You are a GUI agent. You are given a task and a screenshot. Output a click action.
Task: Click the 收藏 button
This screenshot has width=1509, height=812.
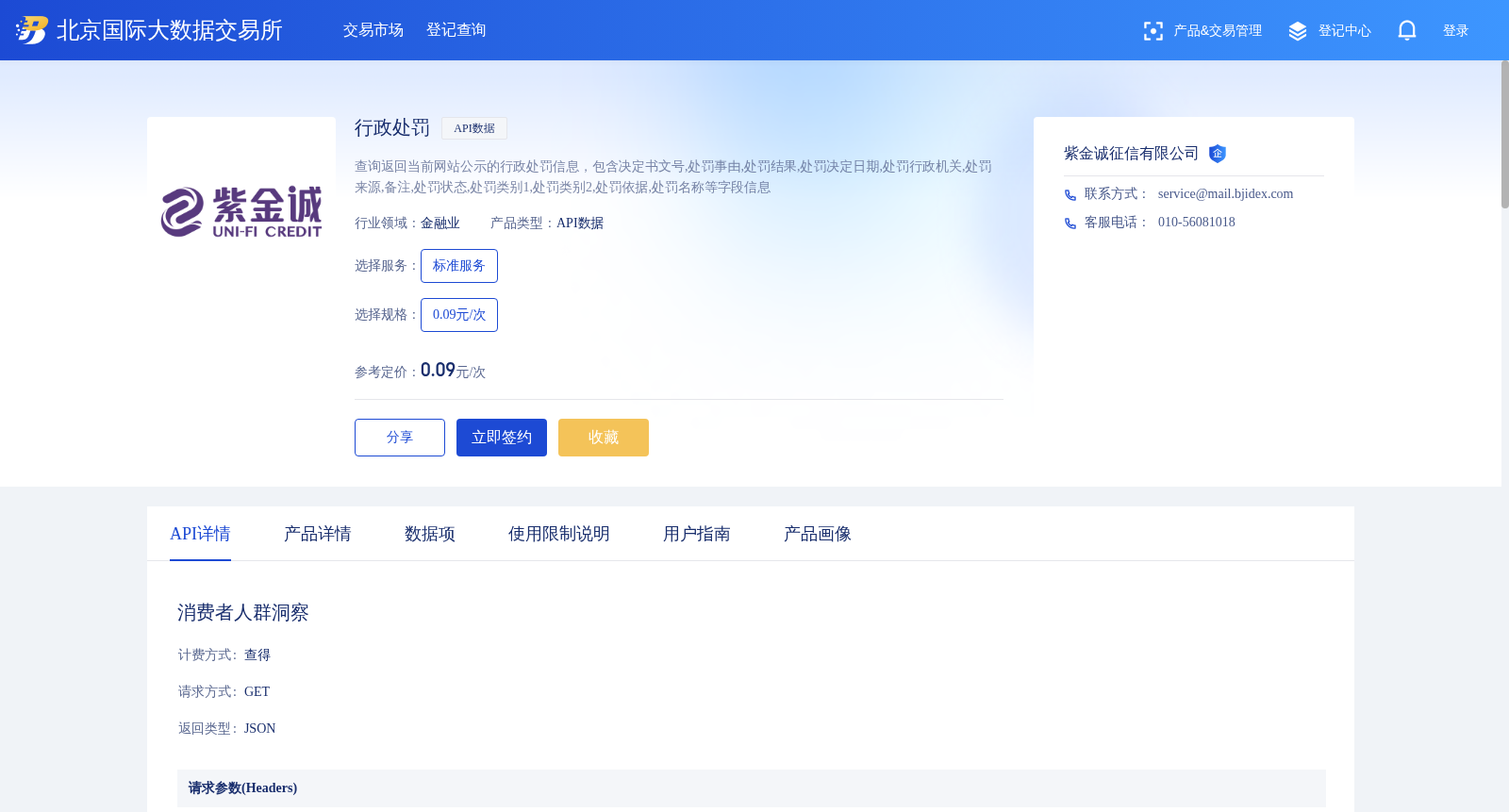(604, 438)
